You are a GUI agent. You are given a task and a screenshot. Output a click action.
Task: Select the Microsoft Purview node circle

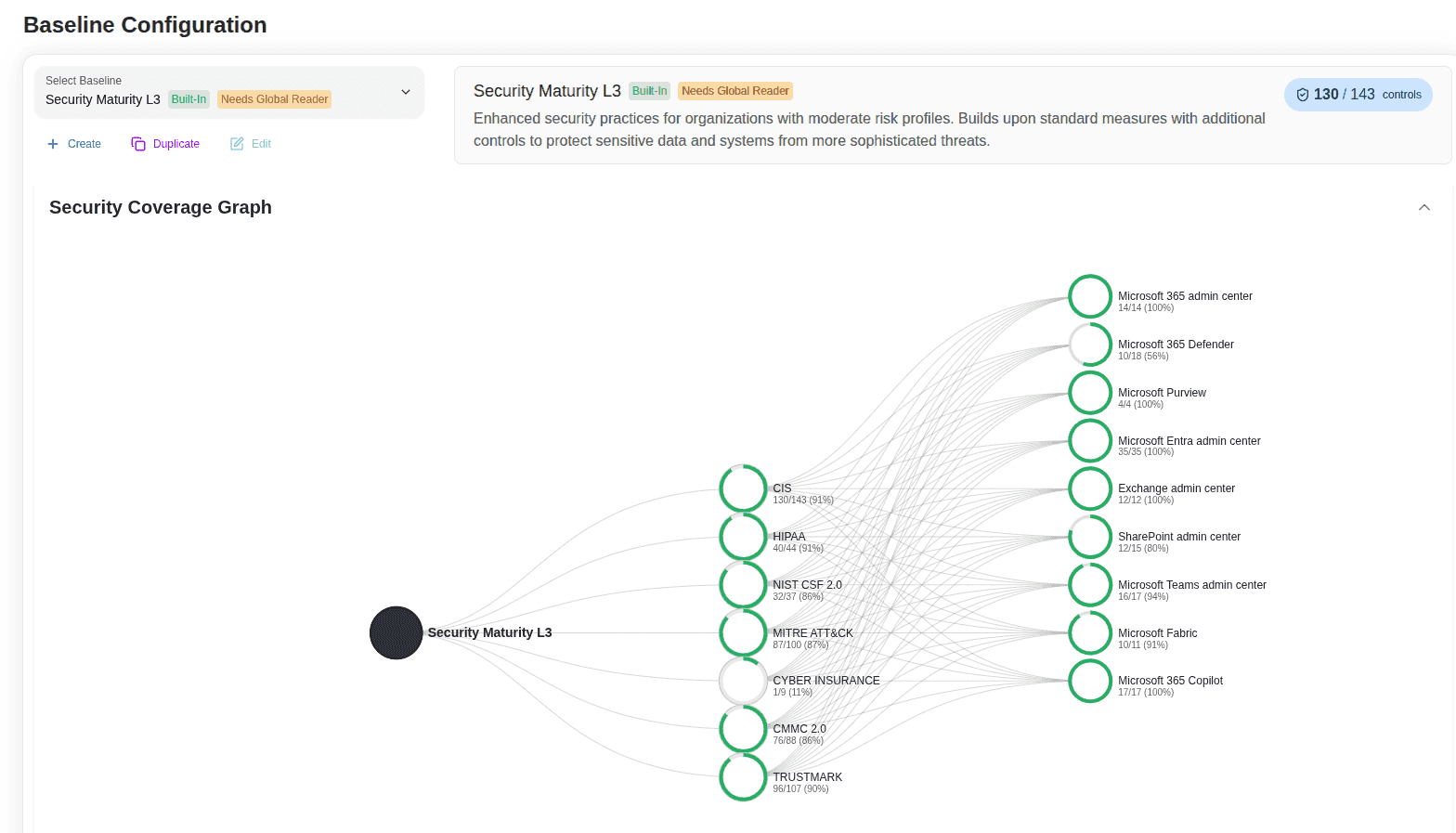pos(1090,393)
